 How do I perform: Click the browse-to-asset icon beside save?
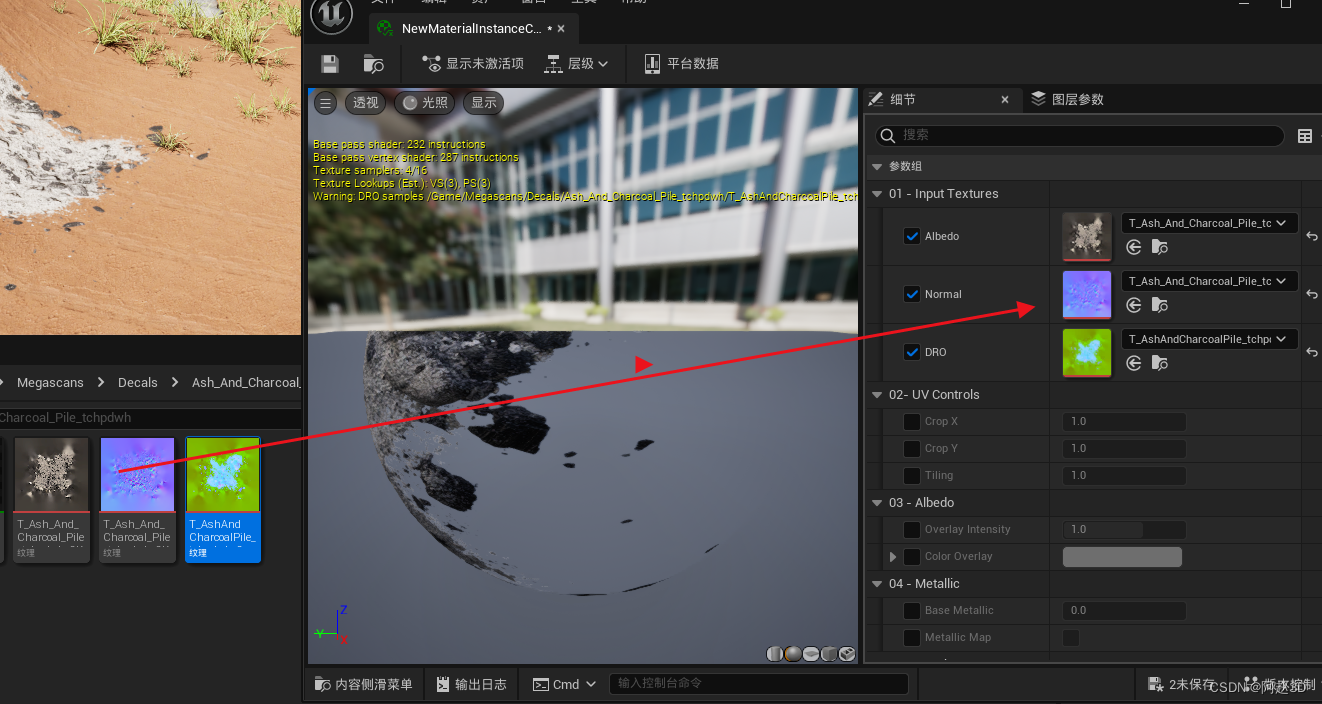[373, 64]
